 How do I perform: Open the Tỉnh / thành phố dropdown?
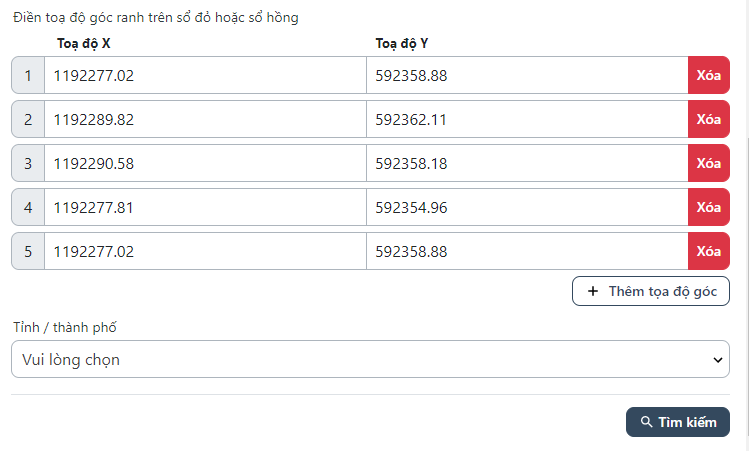(x=370, y=359)
